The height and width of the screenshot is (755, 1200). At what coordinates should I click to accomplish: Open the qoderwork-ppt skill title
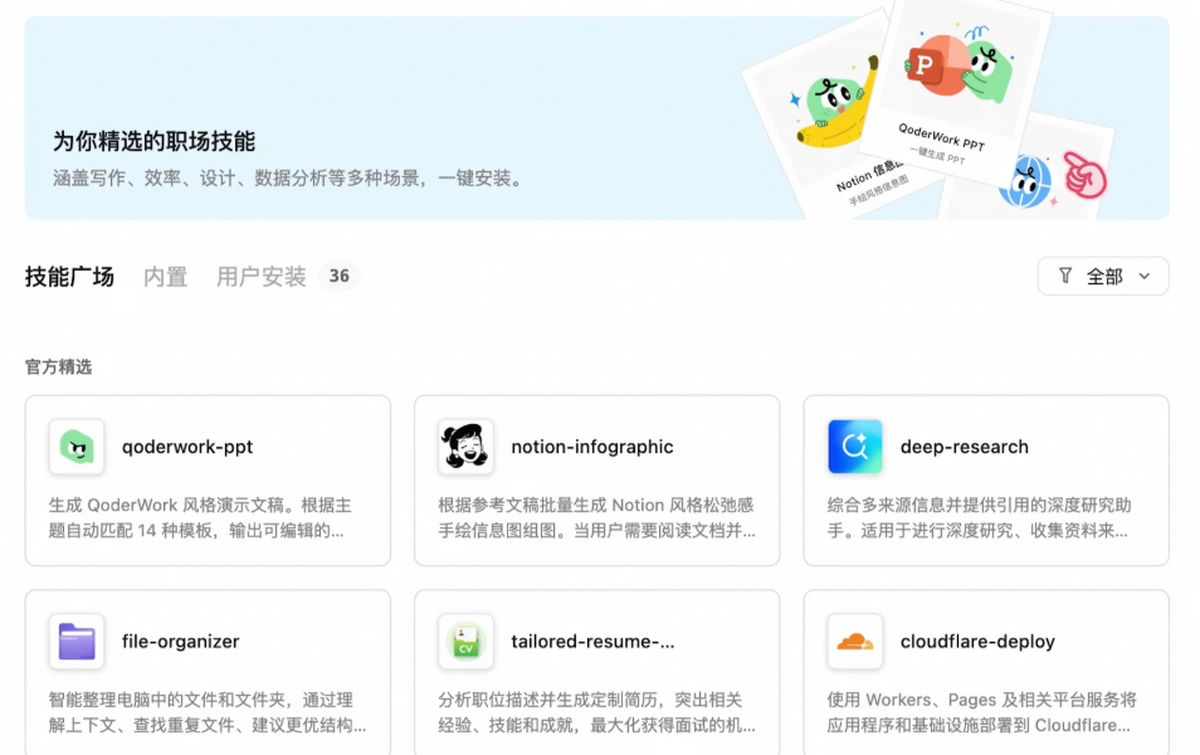click(x=188, y=447)
